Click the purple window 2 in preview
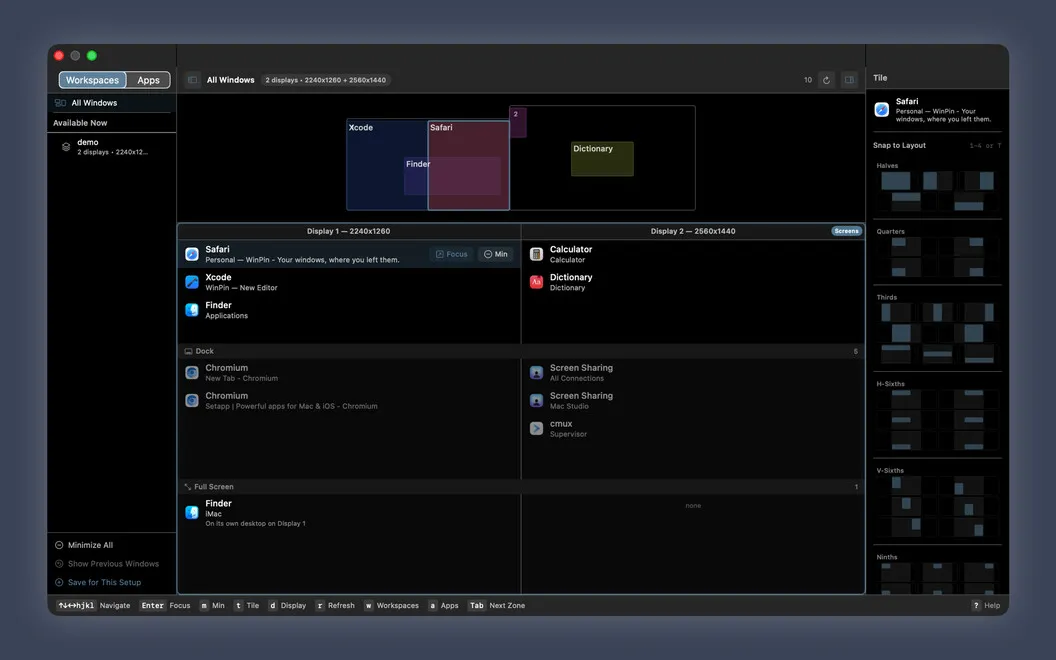The width and height of the screenshot is (1056, 660). click(x=518, y=122)
